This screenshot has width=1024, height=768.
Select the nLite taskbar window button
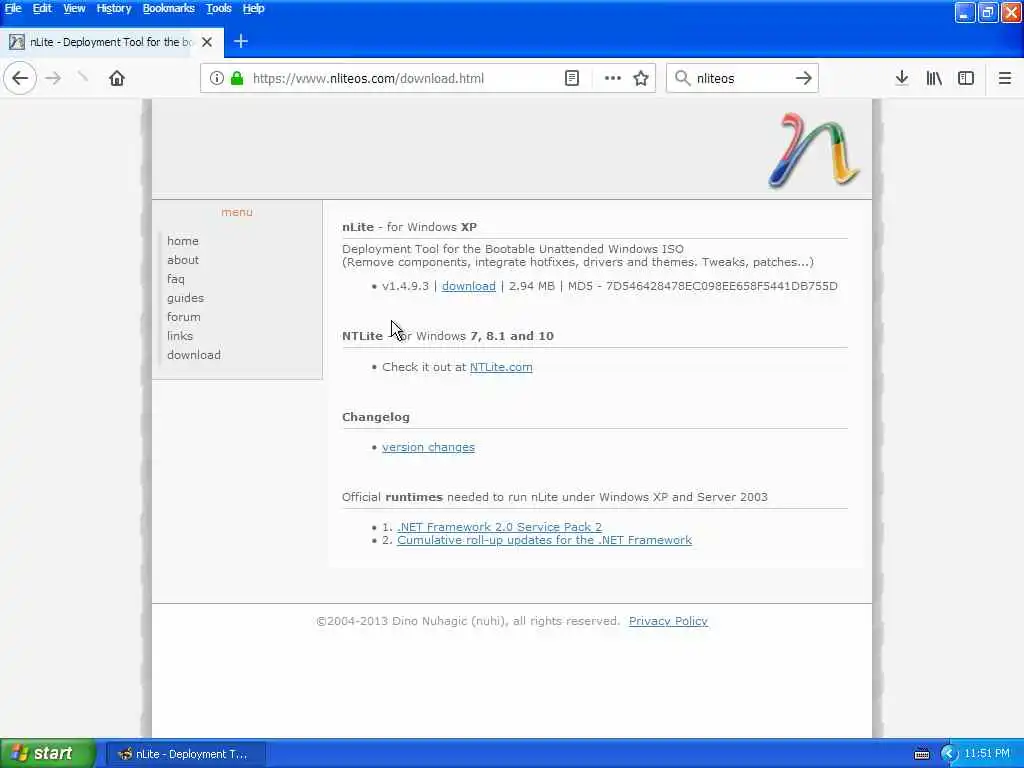click(x=185, y=754)
